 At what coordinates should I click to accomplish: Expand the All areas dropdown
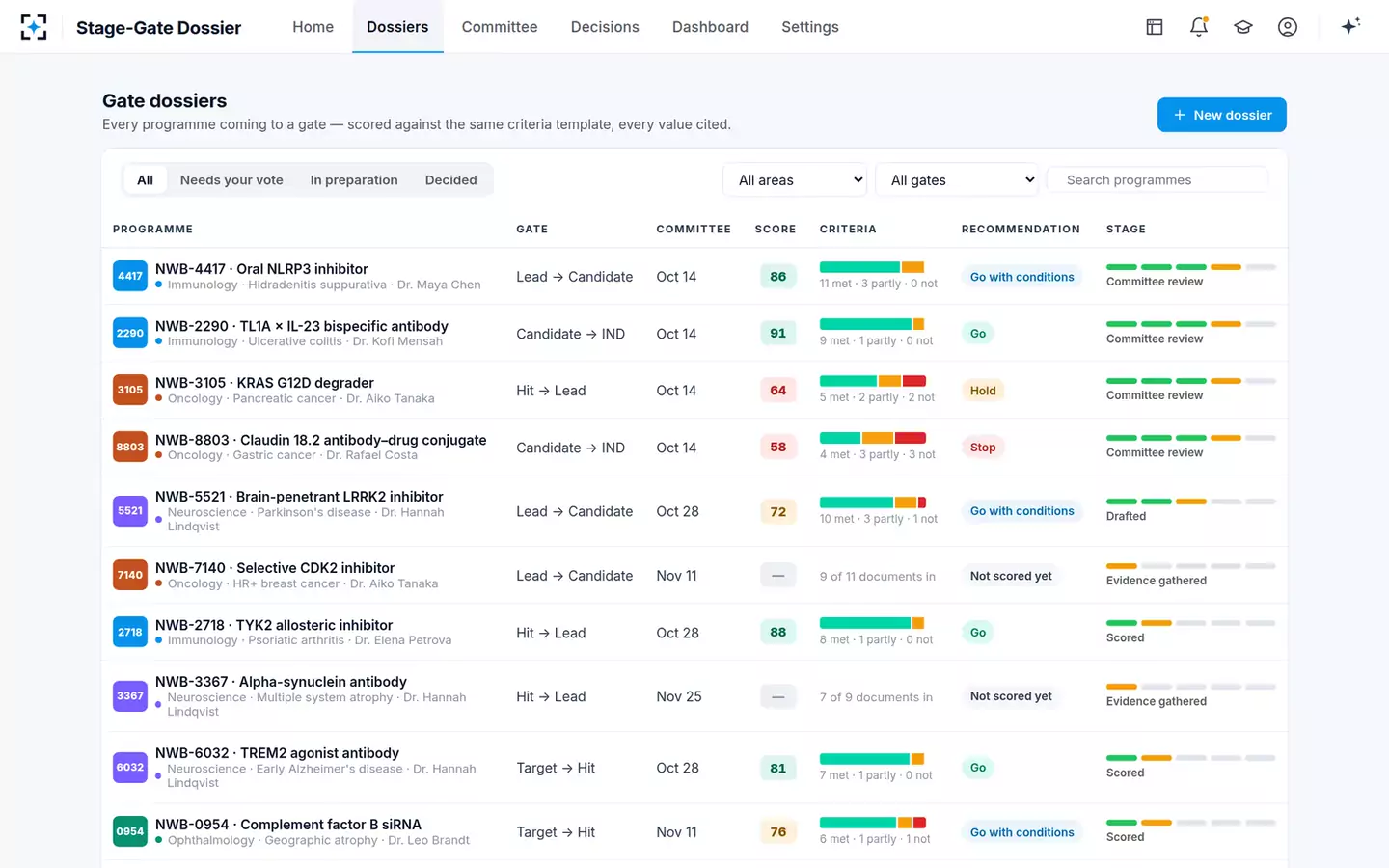795,180
